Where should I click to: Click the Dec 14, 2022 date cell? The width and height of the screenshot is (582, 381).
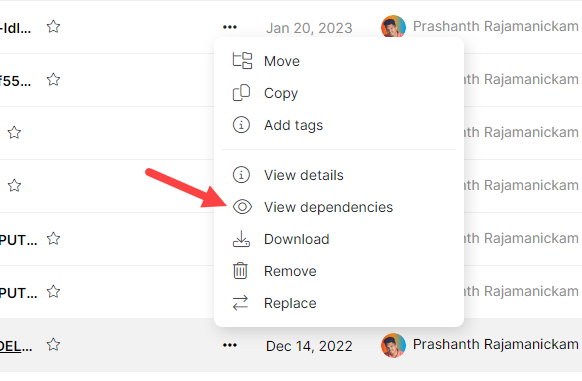point(309,346)
